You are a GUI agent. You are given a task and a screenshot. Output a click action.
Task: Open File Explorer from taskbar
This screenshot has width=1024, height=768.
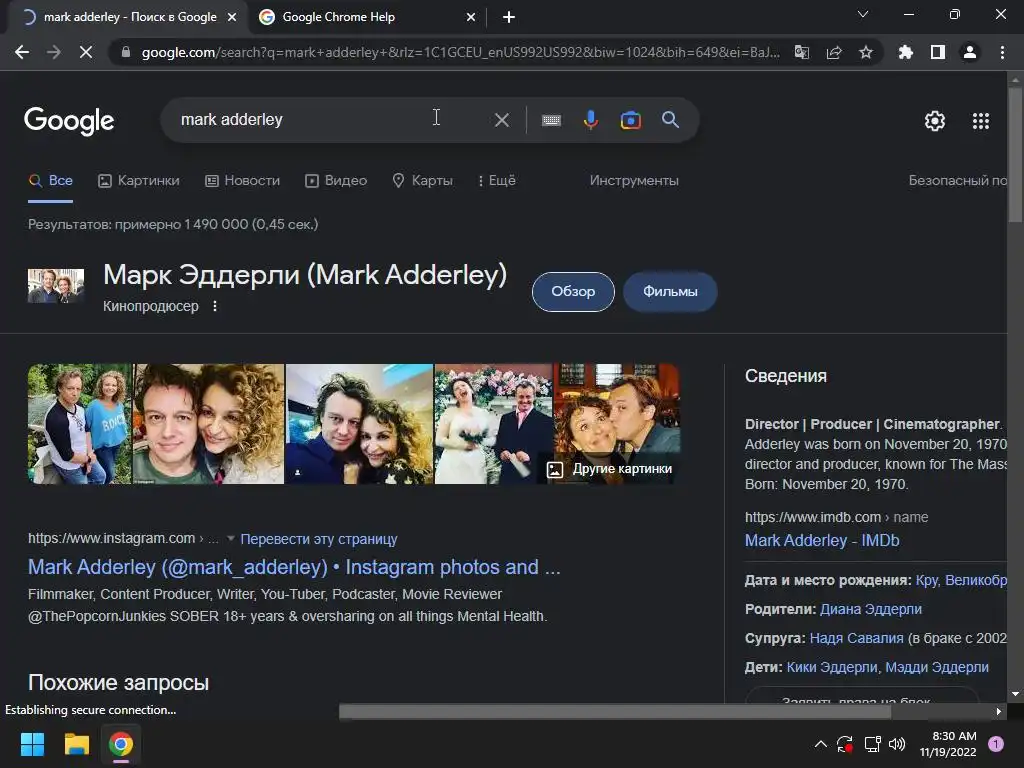(x=76, y=744)
